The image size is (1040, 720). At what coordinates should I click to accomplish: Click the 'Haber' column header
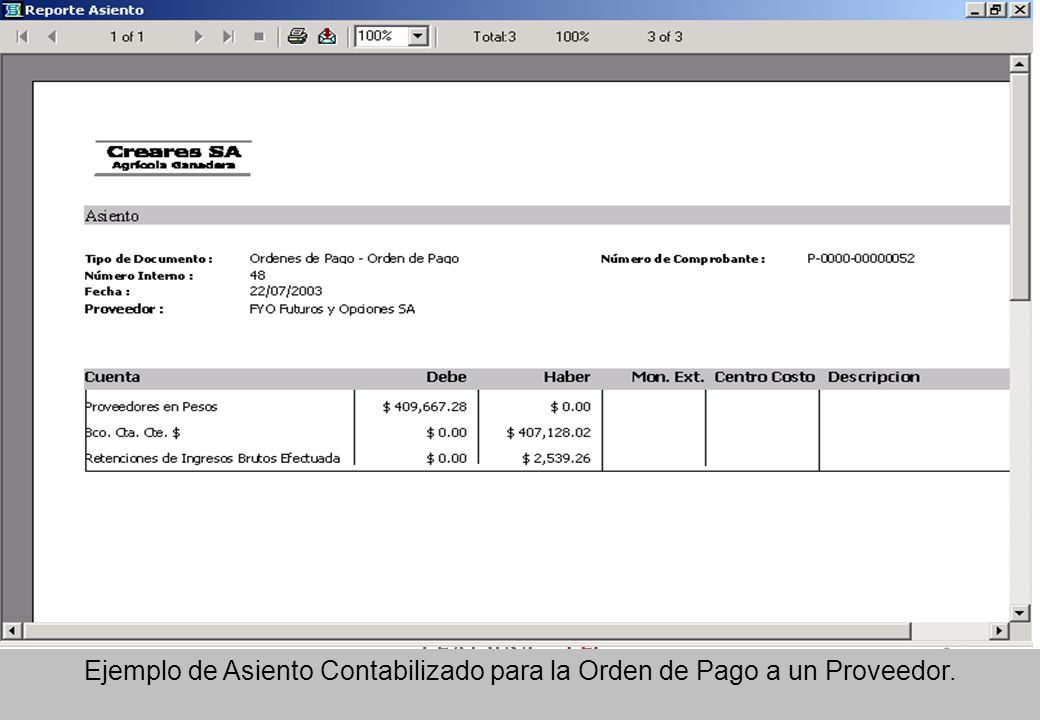[x=567, y=377]
